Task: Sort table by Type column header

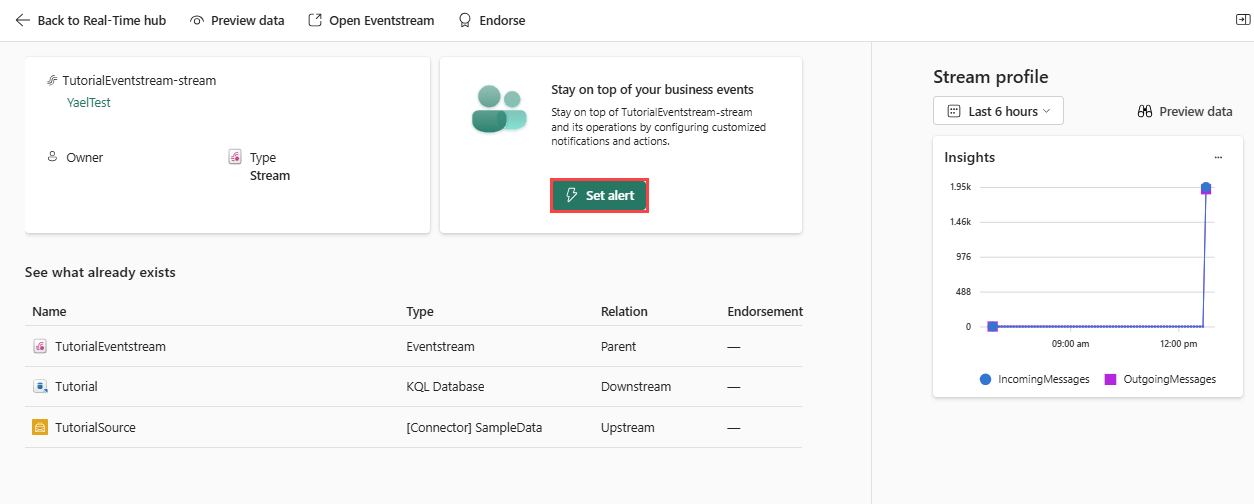Action: pos(420,312)
